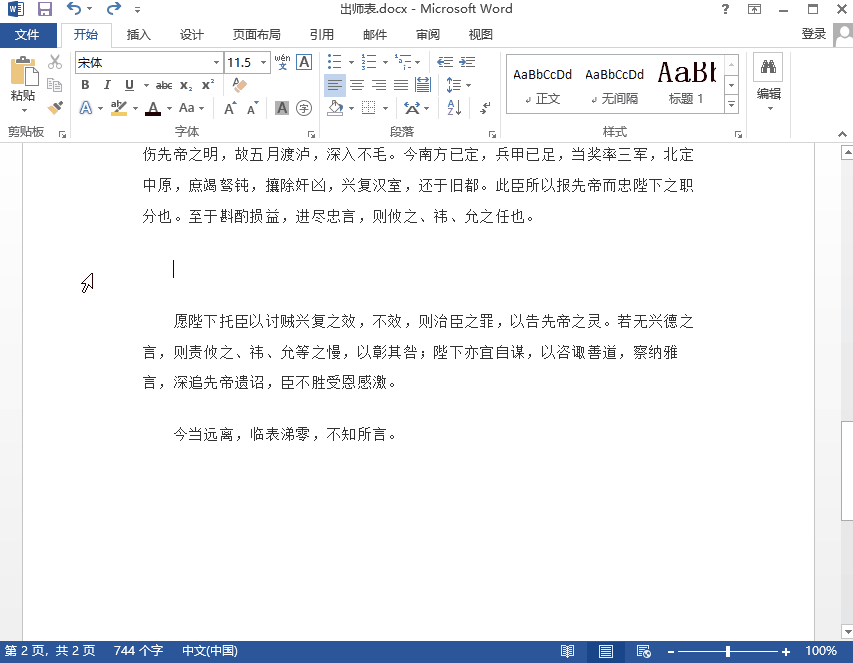This screenshot has height=663, width=853.
Task: Toggle center paragraph alignment
Action: point(357,84)
